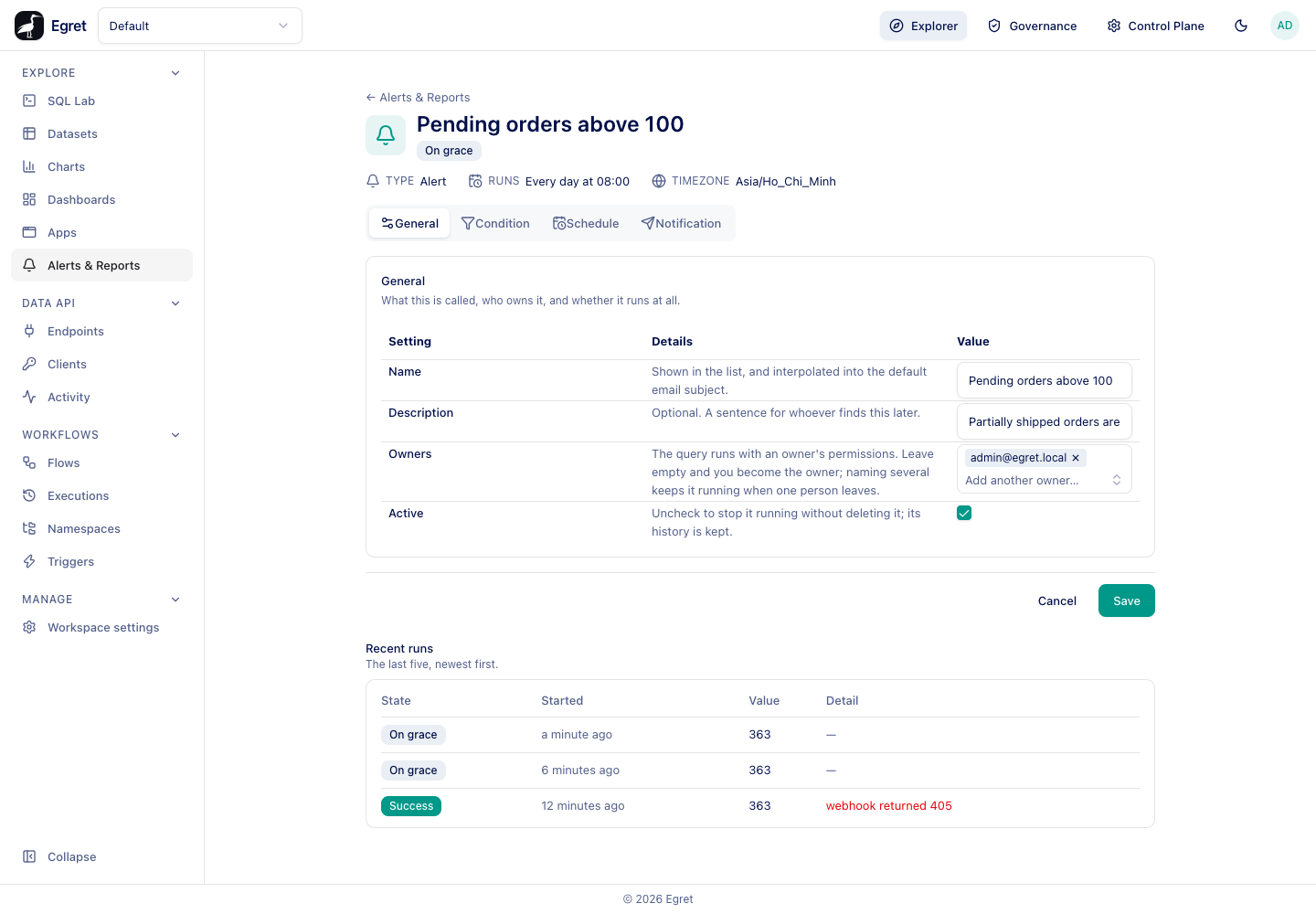Open Triggers under Workflows
Viewport: 1316px width, 914px height.
point(101,561)
